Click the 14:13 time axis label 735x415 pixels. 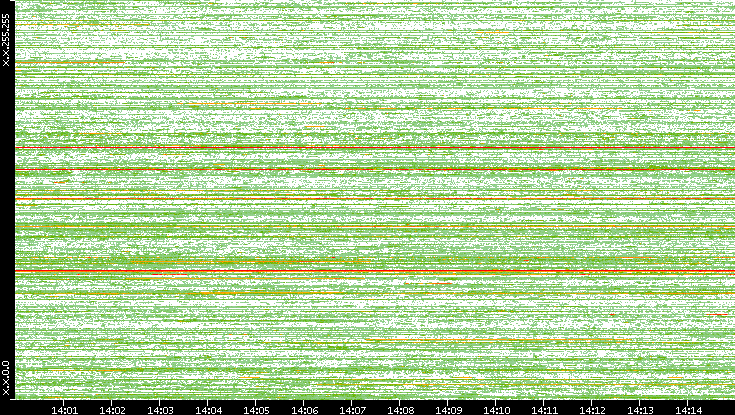(x=640, y=411)
